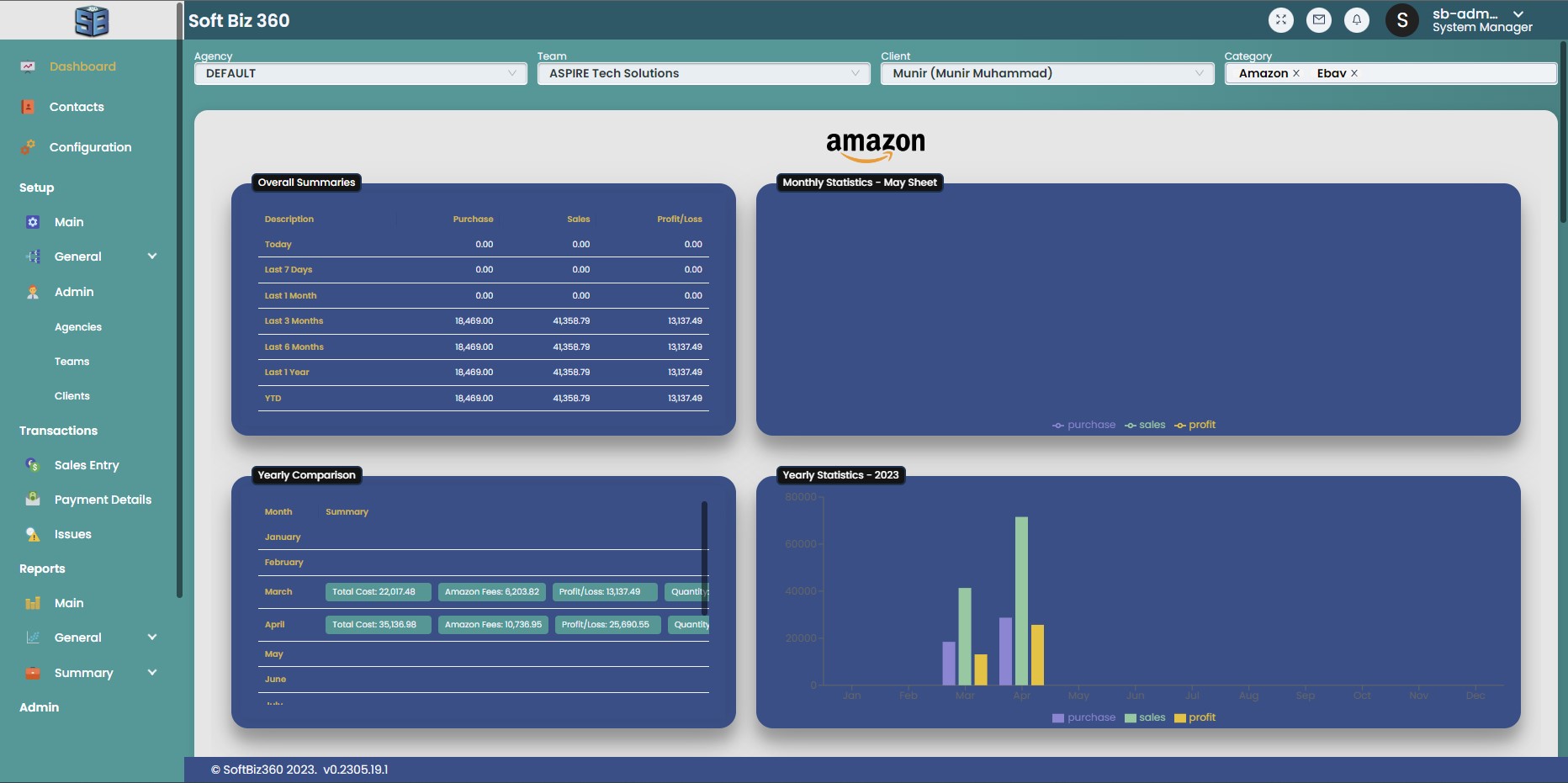
Task: Click the fullscreen expand icon in header
Action: [1280, 20]
